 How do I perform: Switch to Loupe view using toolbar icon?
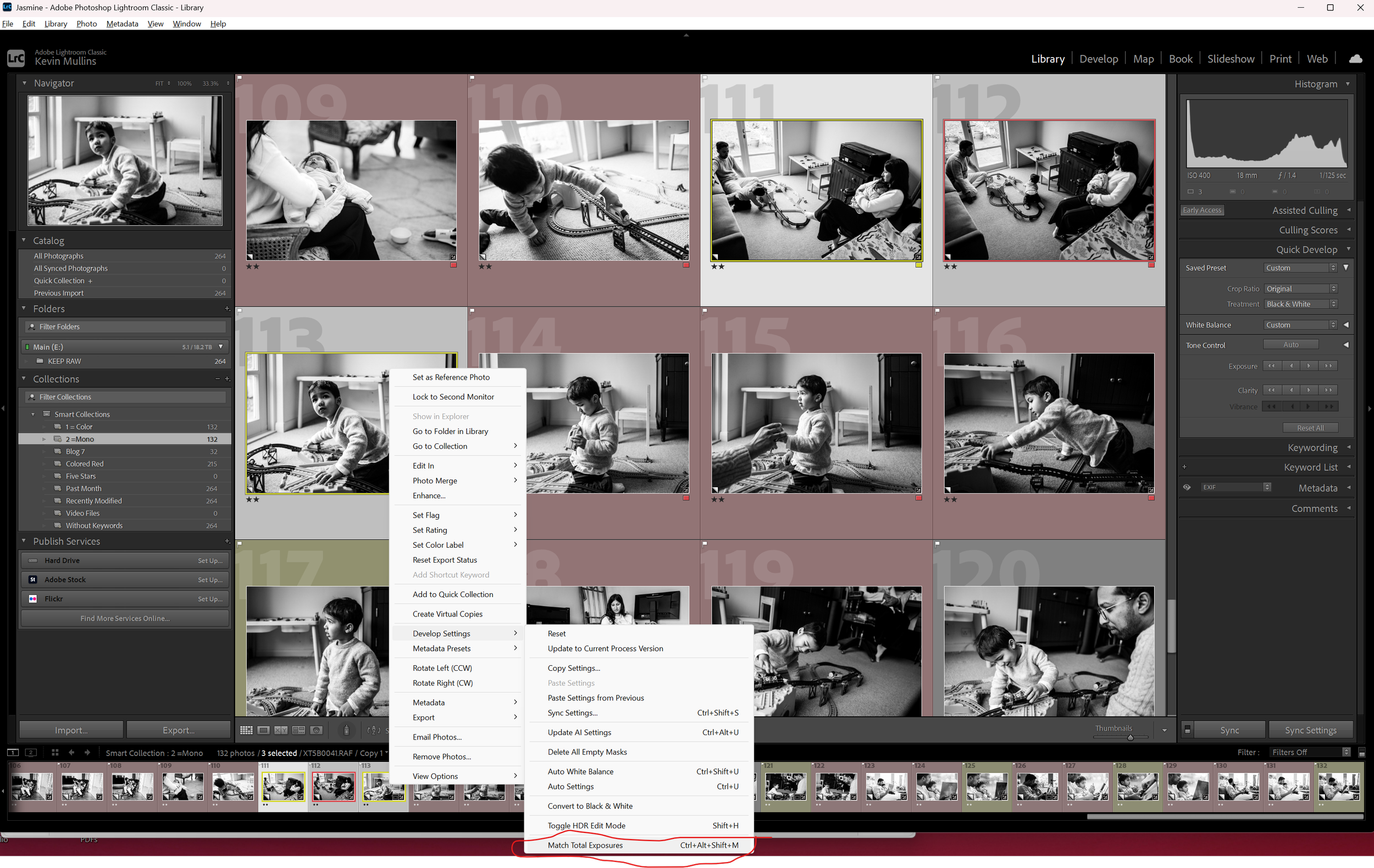point(264,730)
